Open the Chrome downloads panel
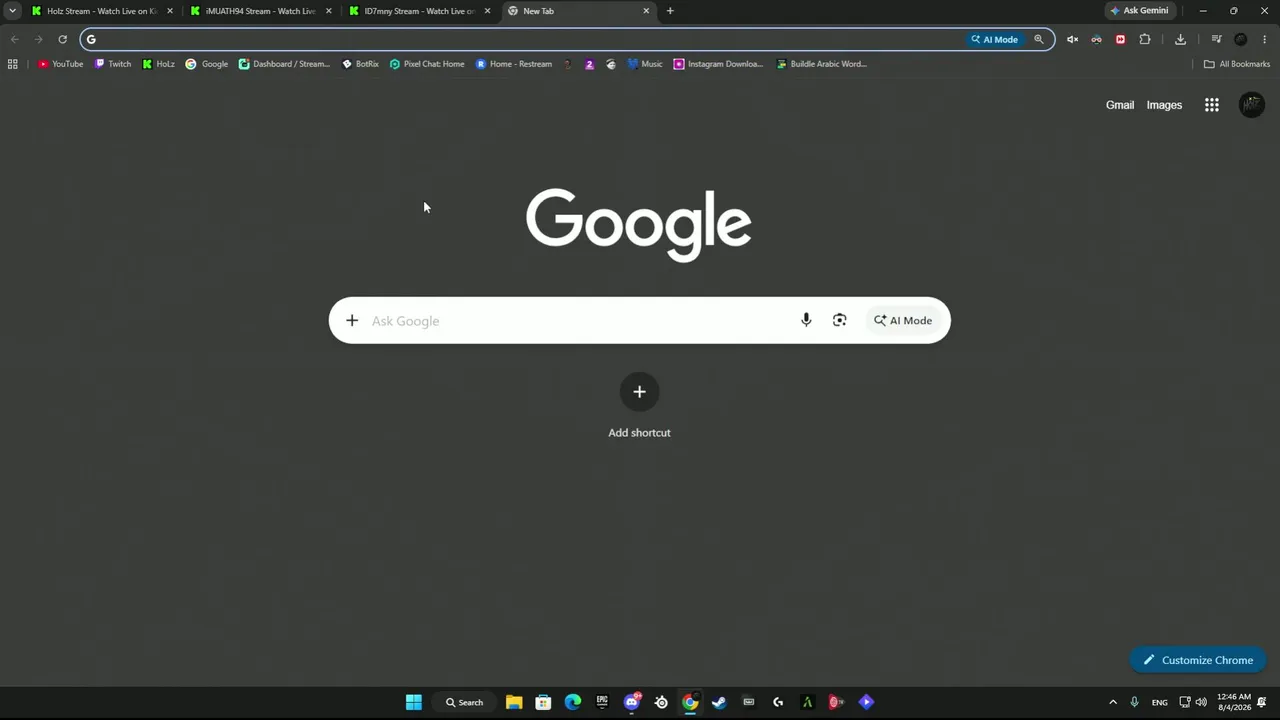Image resolution: width=1280 pixels, height=720 pixels. click(1180, 39)
